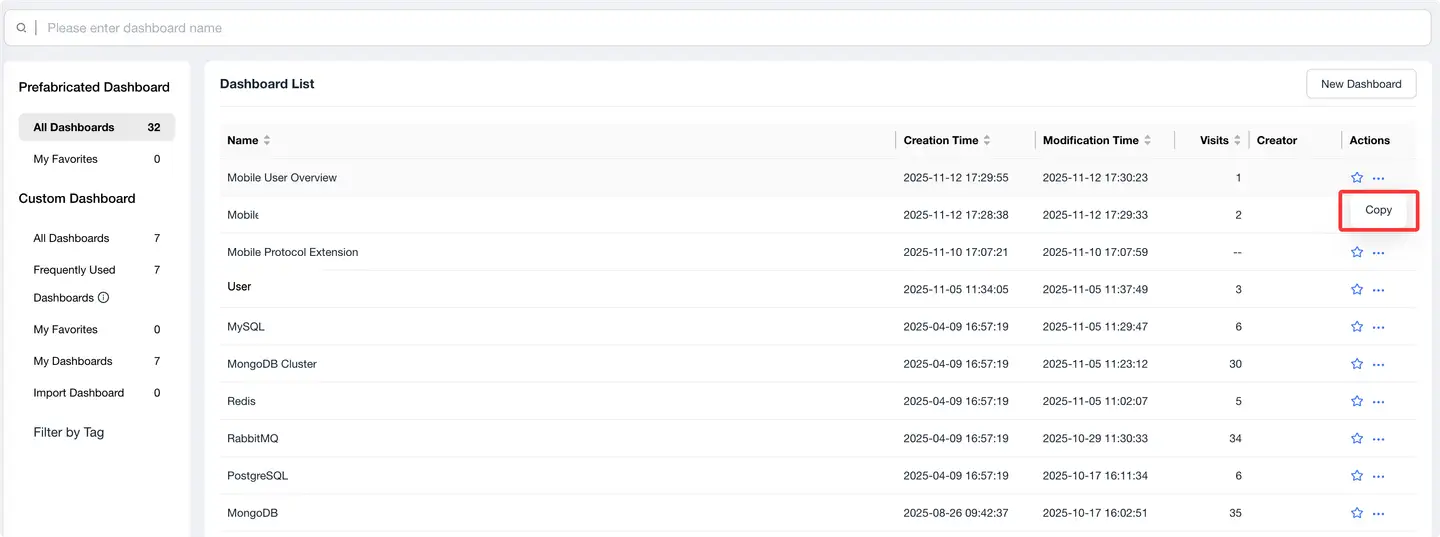Sort by Visits column arrows
Viewport: 1440px width, 537px height.
pyautogui.click(x=1237, y=141)
